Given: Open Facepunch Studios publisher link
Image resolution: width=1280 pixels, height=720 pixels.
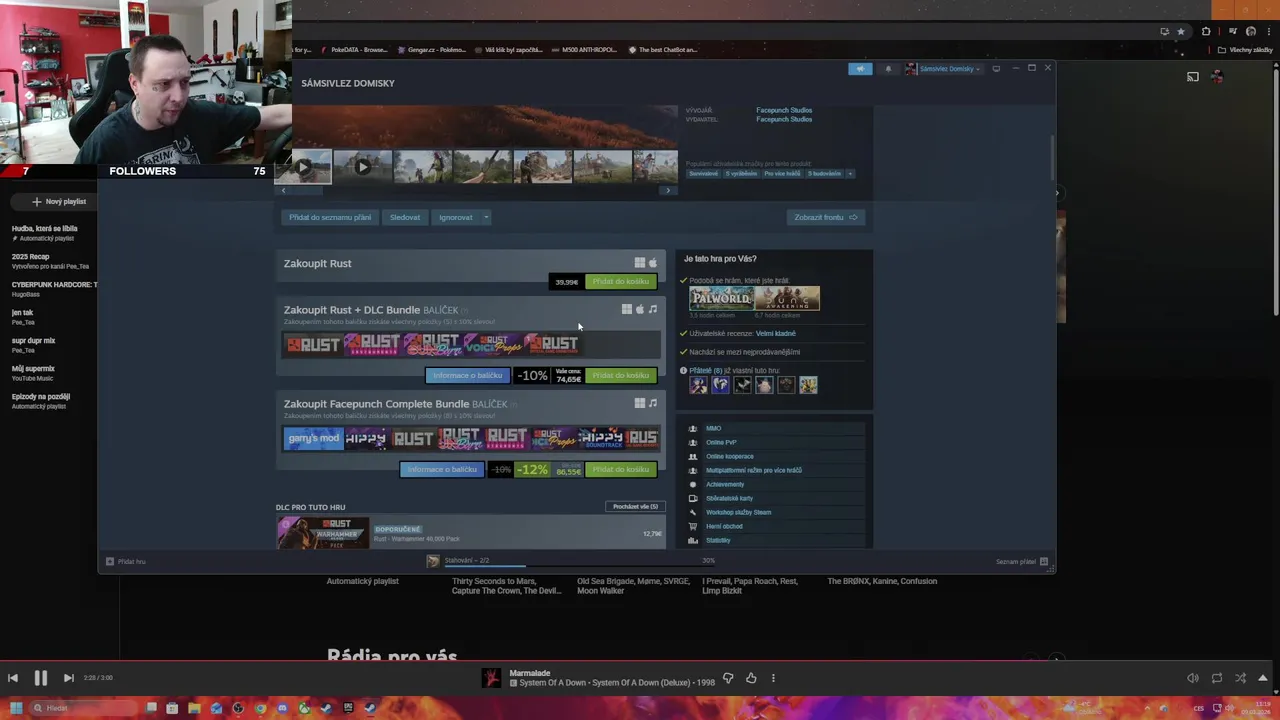Looking at the screenshot, I should [784, 119].
